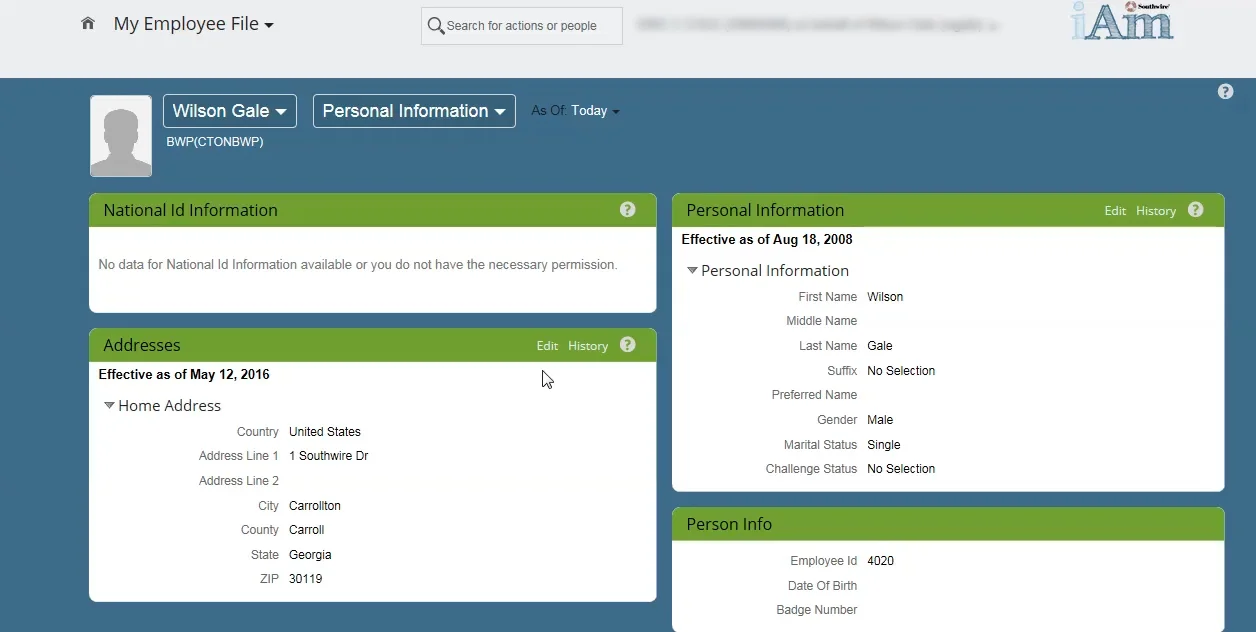Collapse the Personal Information subsection

coord(692,271)
